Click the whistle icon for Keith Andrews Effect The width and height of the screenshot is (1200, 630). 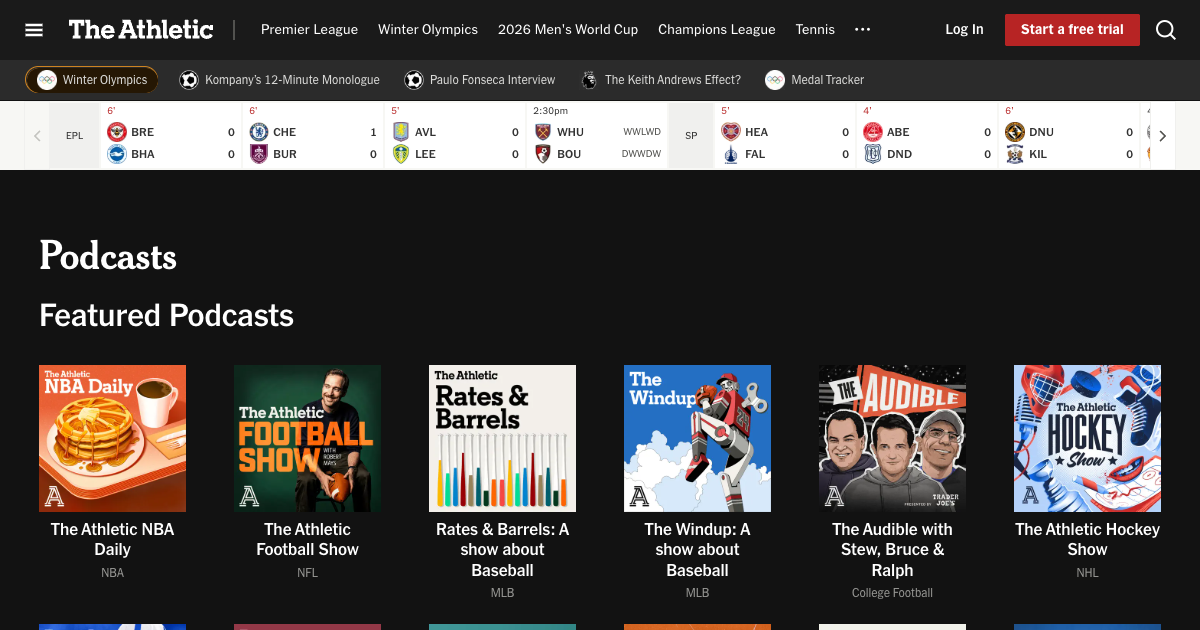click(x=590, y=79)
